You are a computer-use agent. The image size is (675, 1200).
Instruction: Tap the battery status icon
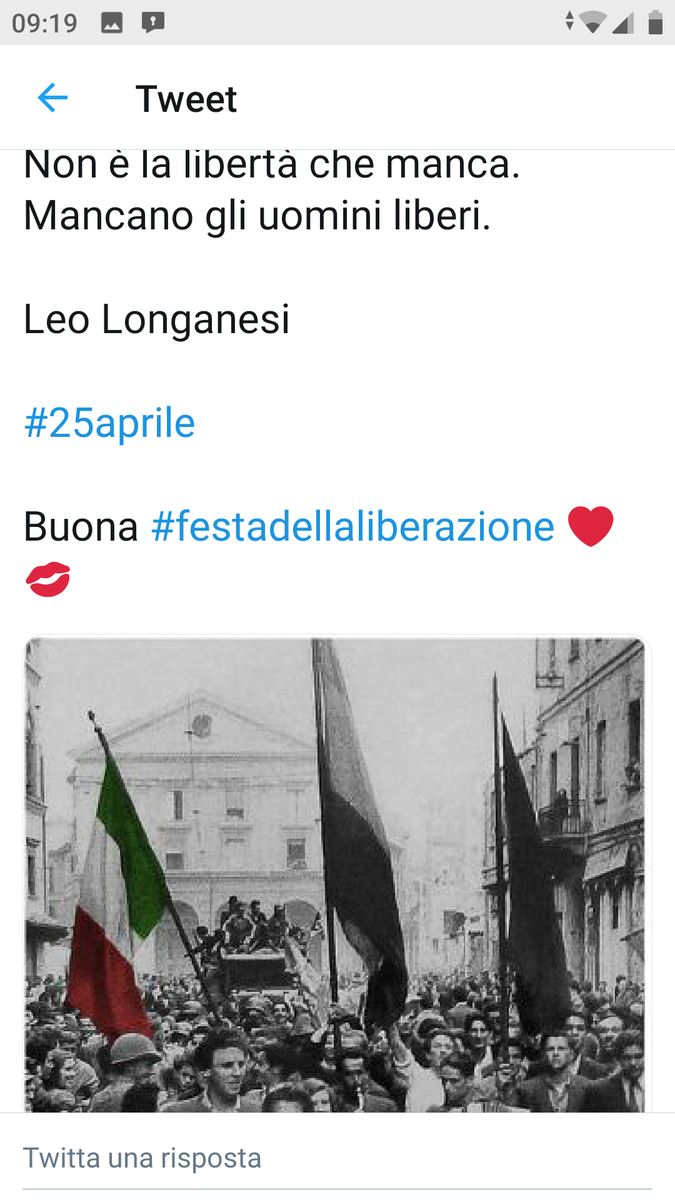tap(655, 23)
